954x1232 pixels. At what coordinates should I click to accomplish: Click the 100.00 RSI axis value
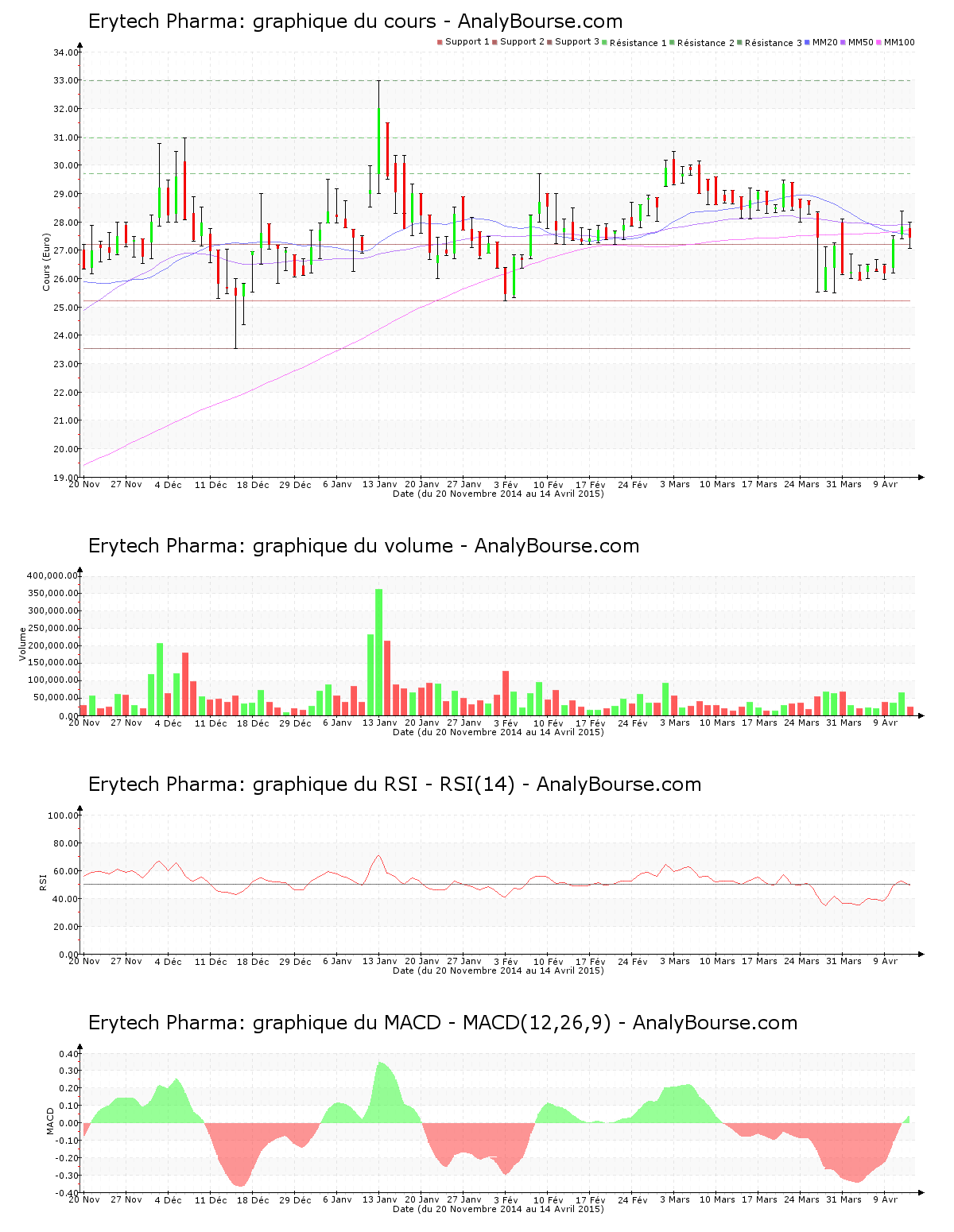64,816
